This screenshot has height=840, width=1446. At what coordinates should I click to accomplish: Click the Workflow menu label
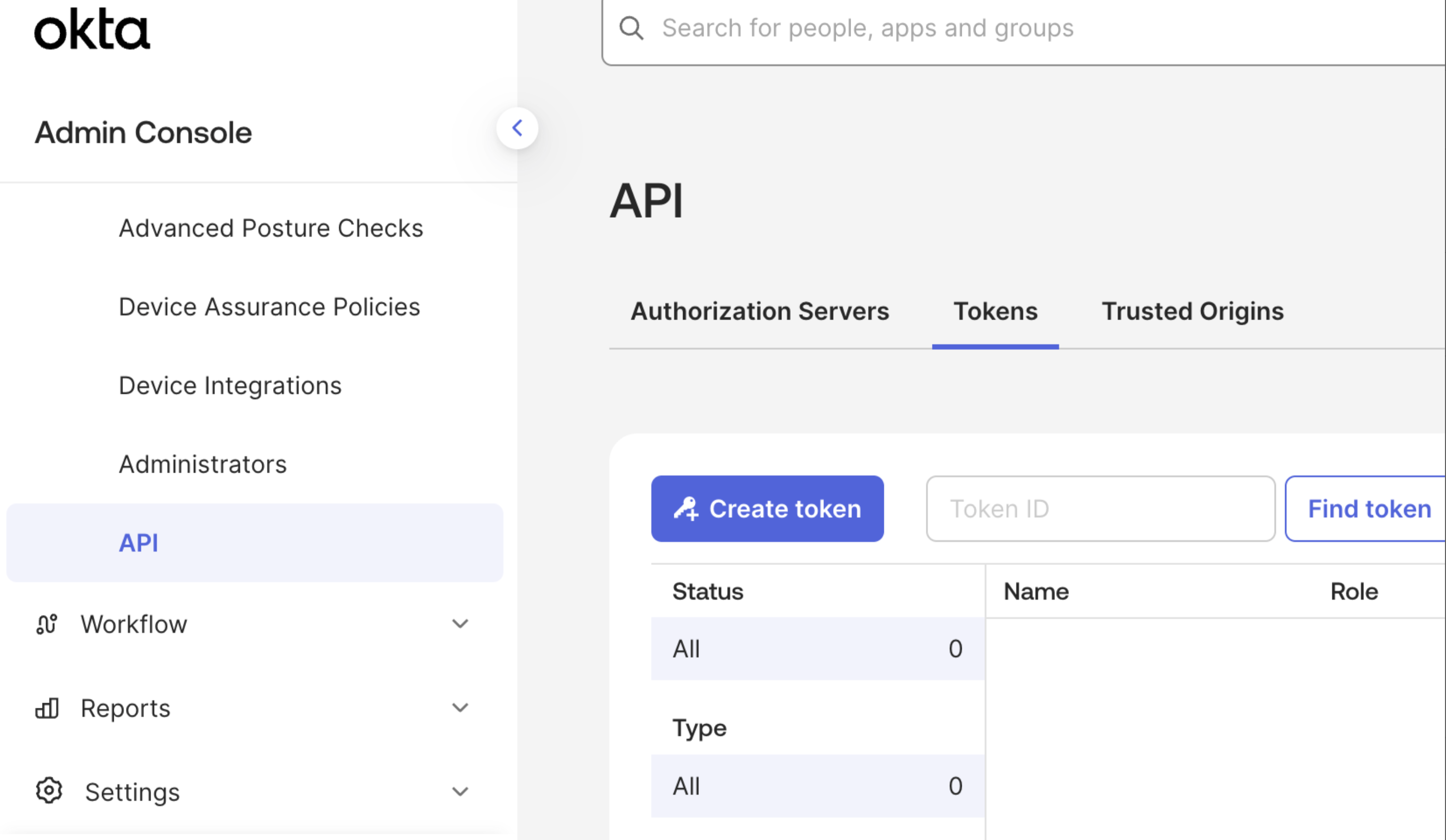[x=134, y=624]
